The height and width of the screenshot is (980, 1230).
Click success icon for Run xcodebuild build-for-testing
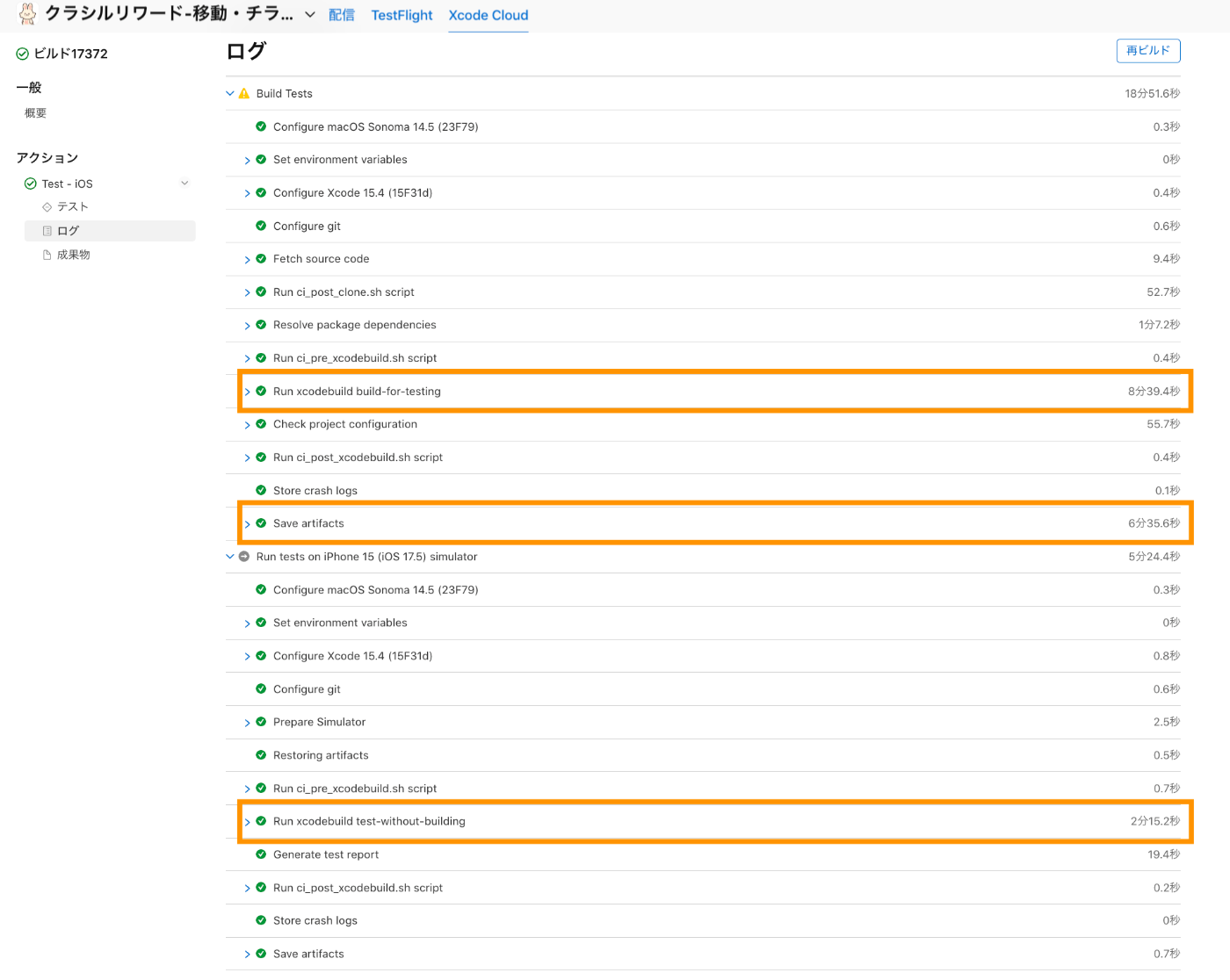pos(261,391)
